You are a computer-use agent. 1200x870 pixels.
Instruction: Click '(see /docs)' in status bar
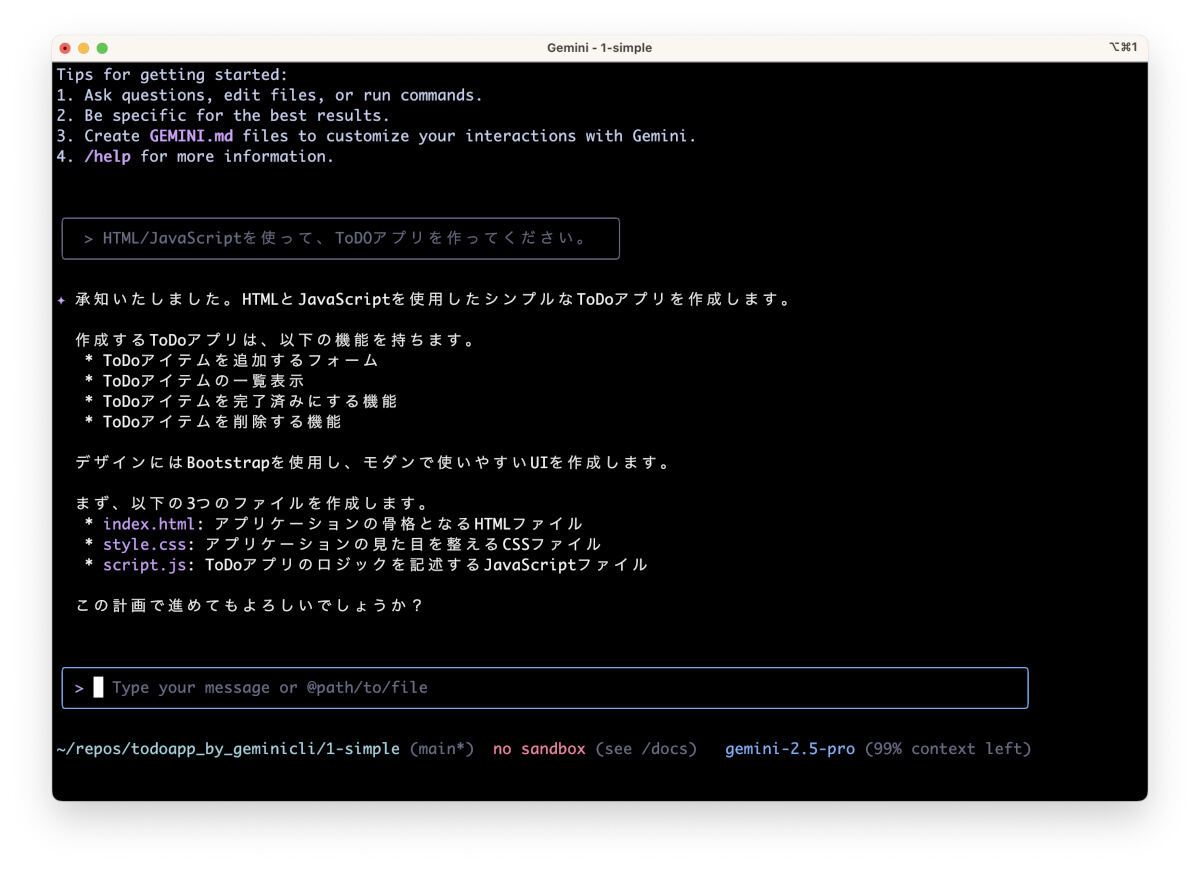click(x=646, y=749)
